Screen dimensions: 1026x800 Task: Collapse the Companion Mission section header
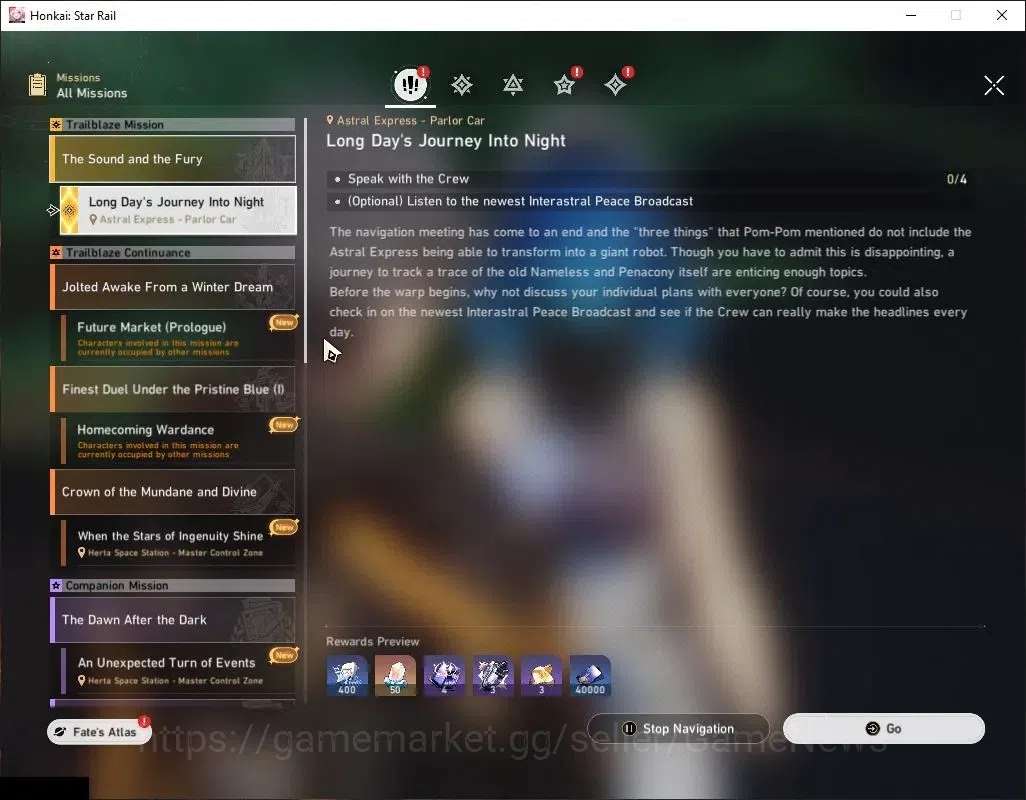click(173, 585)
